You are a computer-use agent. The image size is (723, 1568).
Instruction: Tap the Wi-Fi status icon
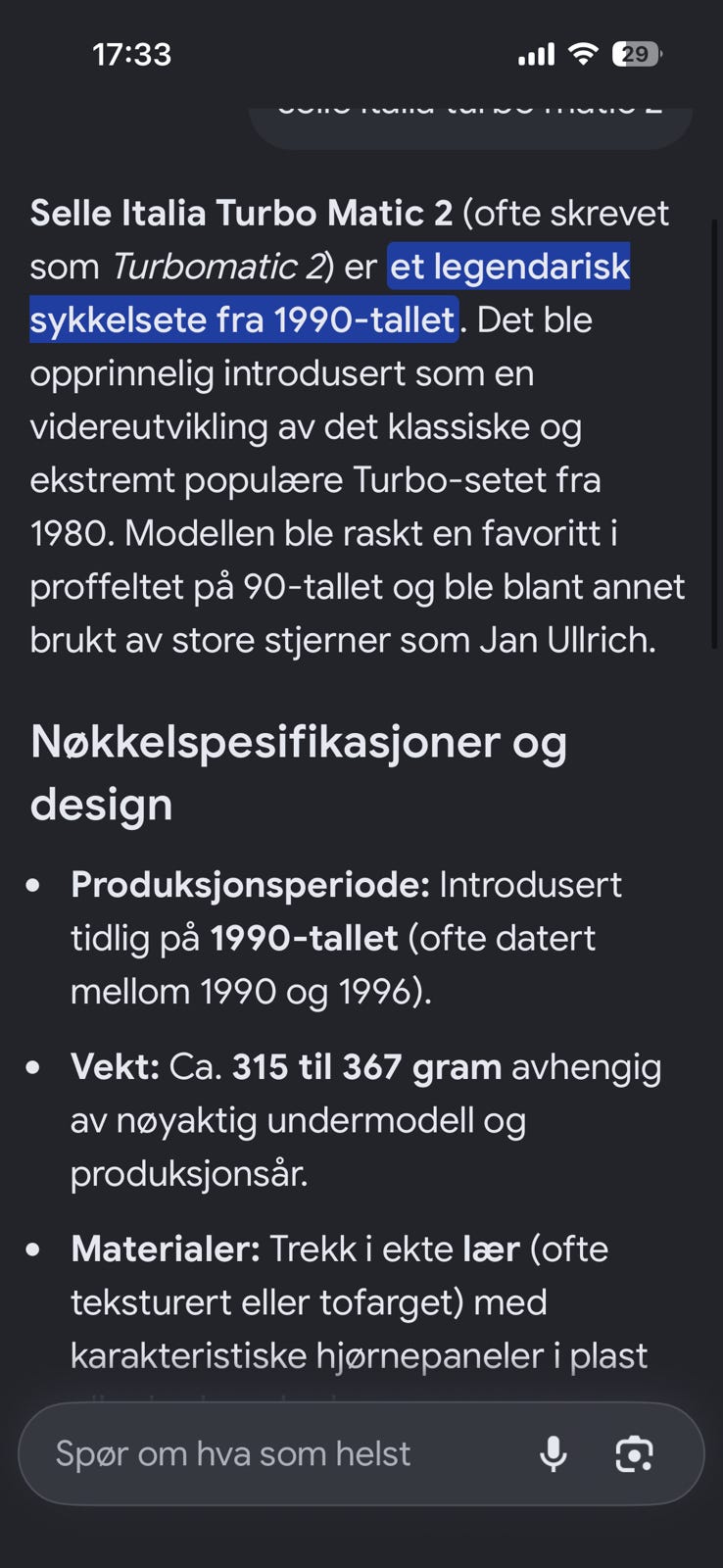[x=583, y=55]
